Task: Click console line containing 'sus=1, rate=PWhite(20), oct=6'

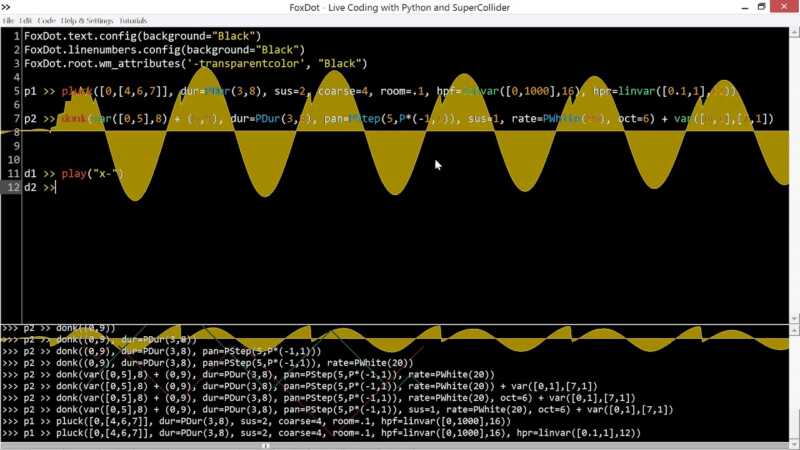Action: click(337, 410)
